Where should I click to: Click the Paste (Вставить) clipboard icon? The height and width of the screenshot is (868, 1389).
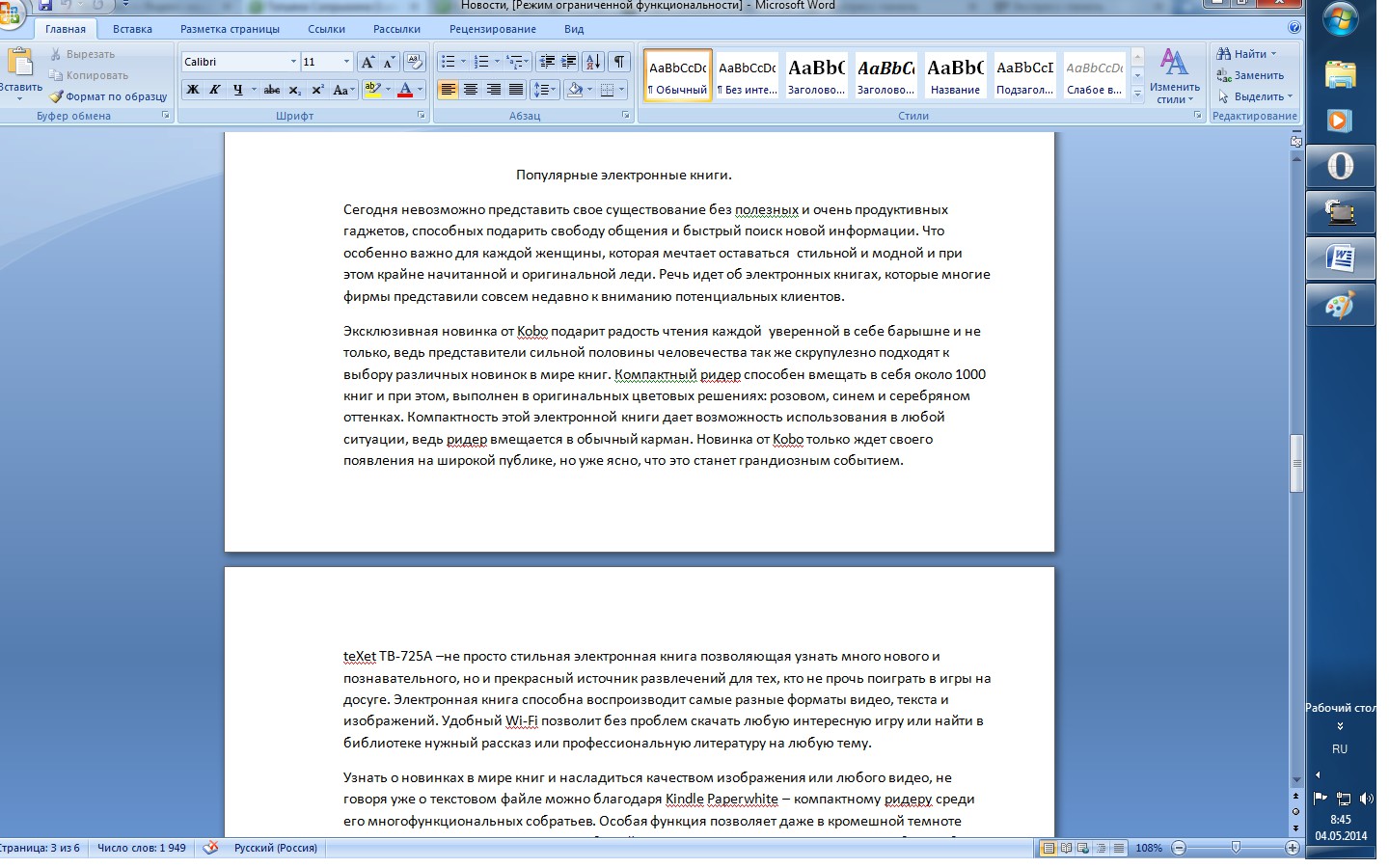point(19,64)
